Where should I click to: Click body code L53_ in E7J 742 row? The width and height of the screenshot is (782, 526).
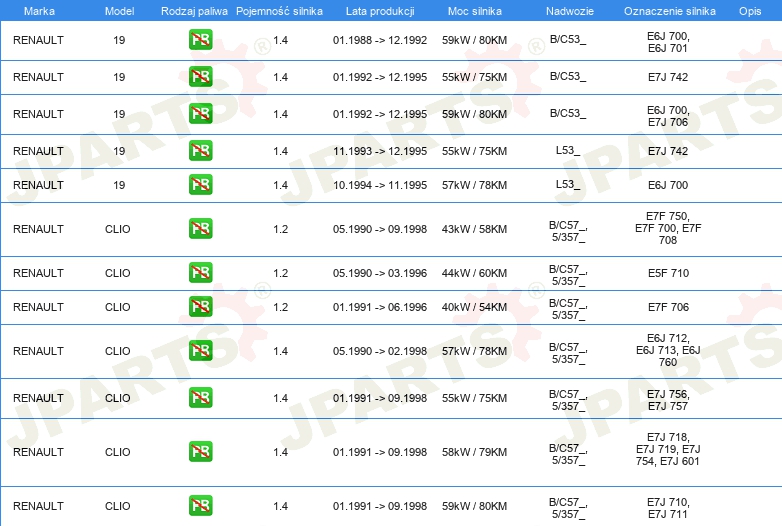568,150
